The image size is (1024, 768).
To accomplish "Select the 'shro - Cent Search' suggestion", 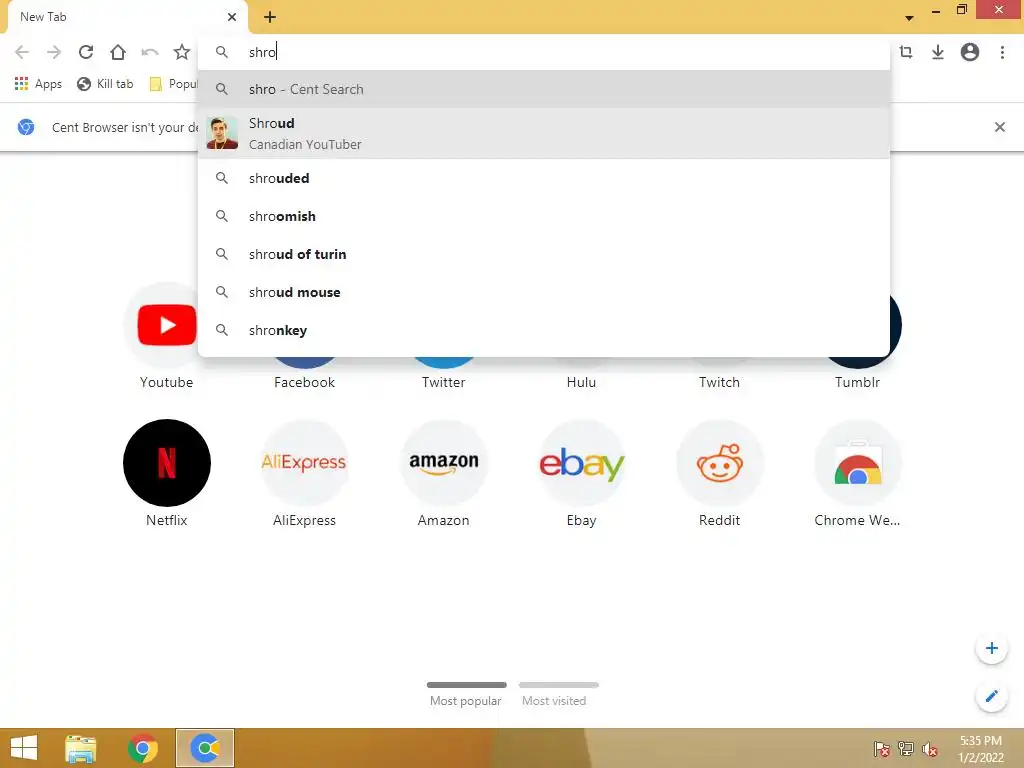I will tap(544, 89).
